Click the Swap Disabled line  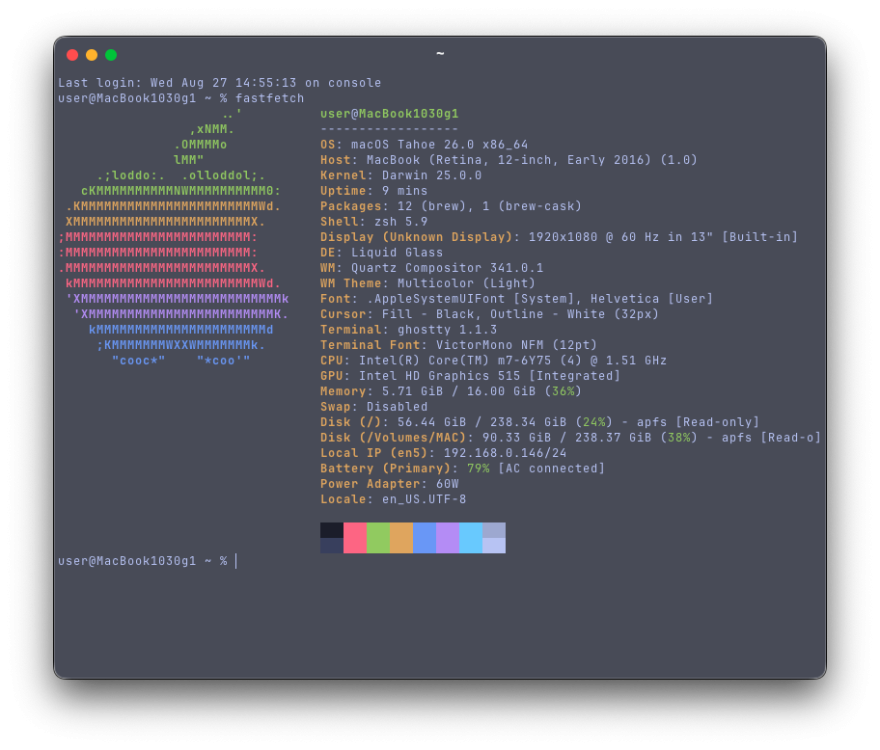coord(374,407)
